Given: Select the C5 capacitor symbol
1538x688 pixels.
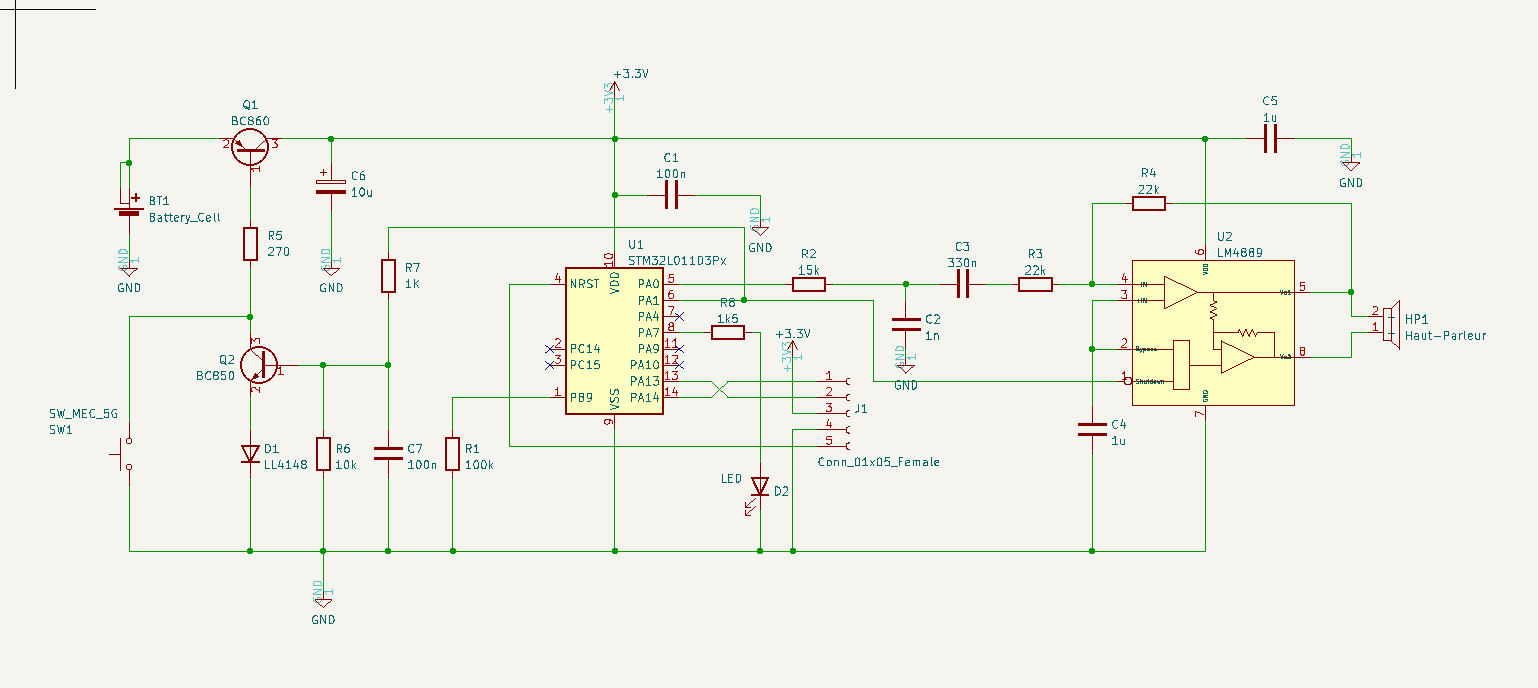Looking at the screenshot, I should point(1270,139).
